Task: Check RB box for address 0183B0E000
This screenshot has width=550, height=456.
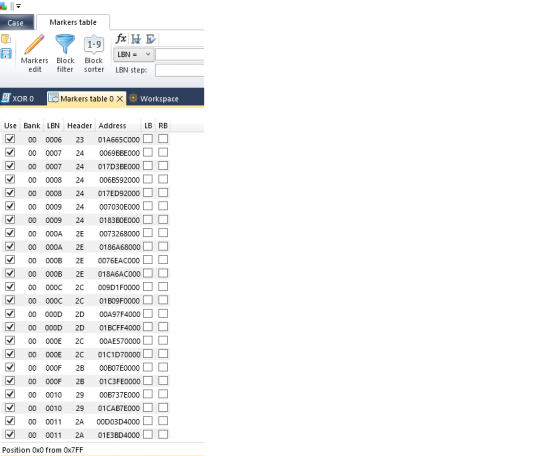Action: (163, 220)
